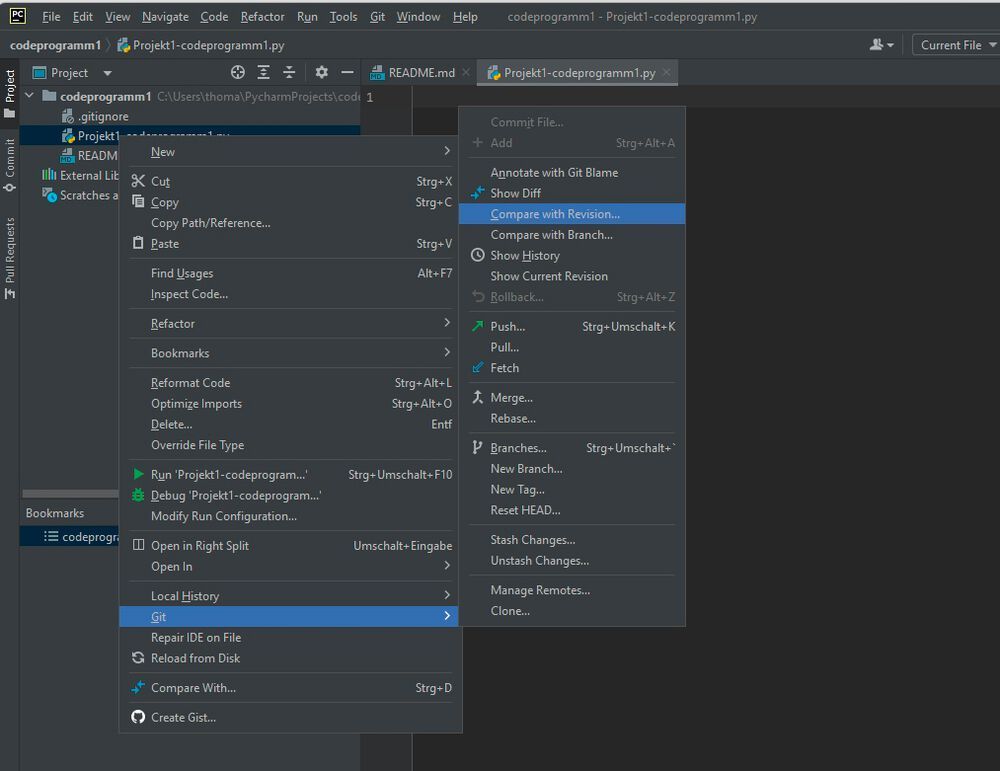Collapse all nodes in the Project panel
Viewport: 1000px width, 771px height.
click(288, 72)
